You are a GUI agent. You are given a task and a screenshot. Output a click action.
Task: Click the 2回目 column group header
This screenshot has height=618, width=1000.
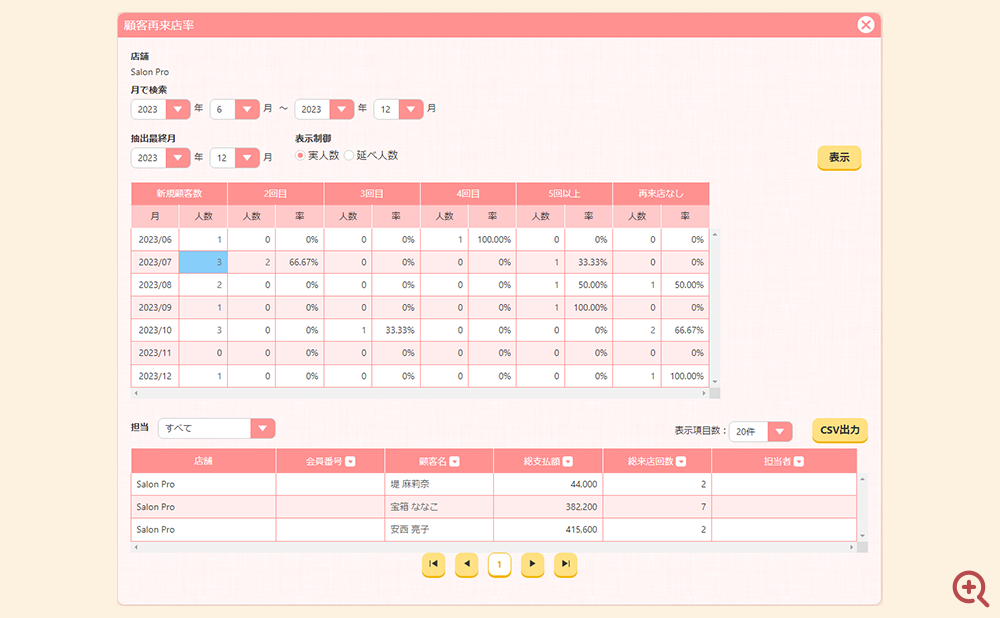[x=276, y=193]
